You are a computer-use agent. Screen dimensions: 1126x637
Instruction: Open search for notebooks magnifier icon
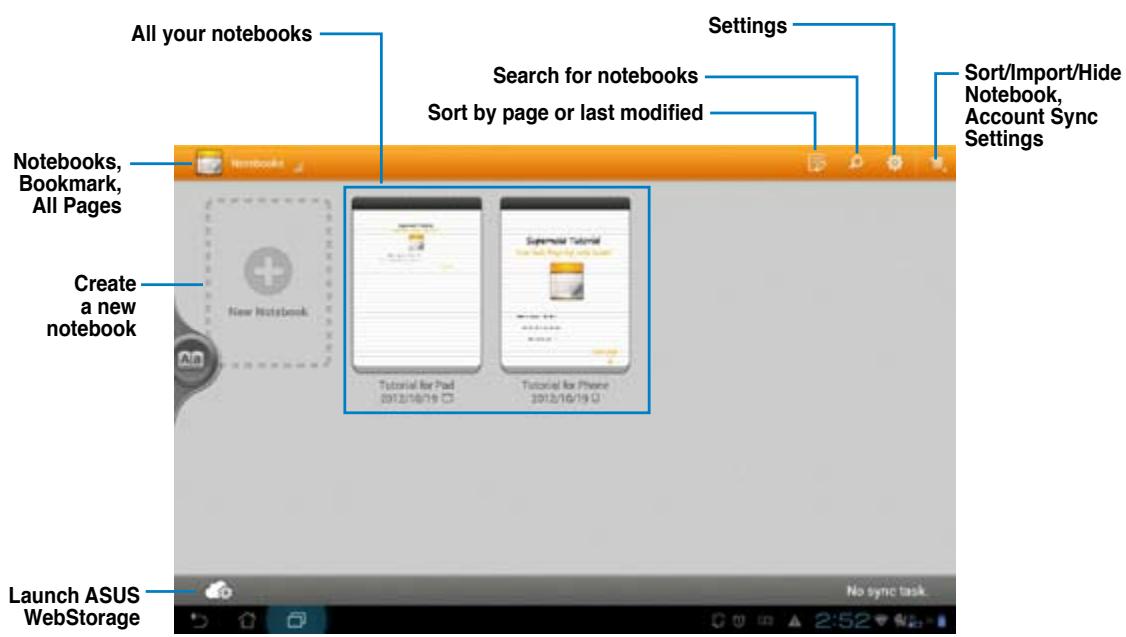point(857,164)
